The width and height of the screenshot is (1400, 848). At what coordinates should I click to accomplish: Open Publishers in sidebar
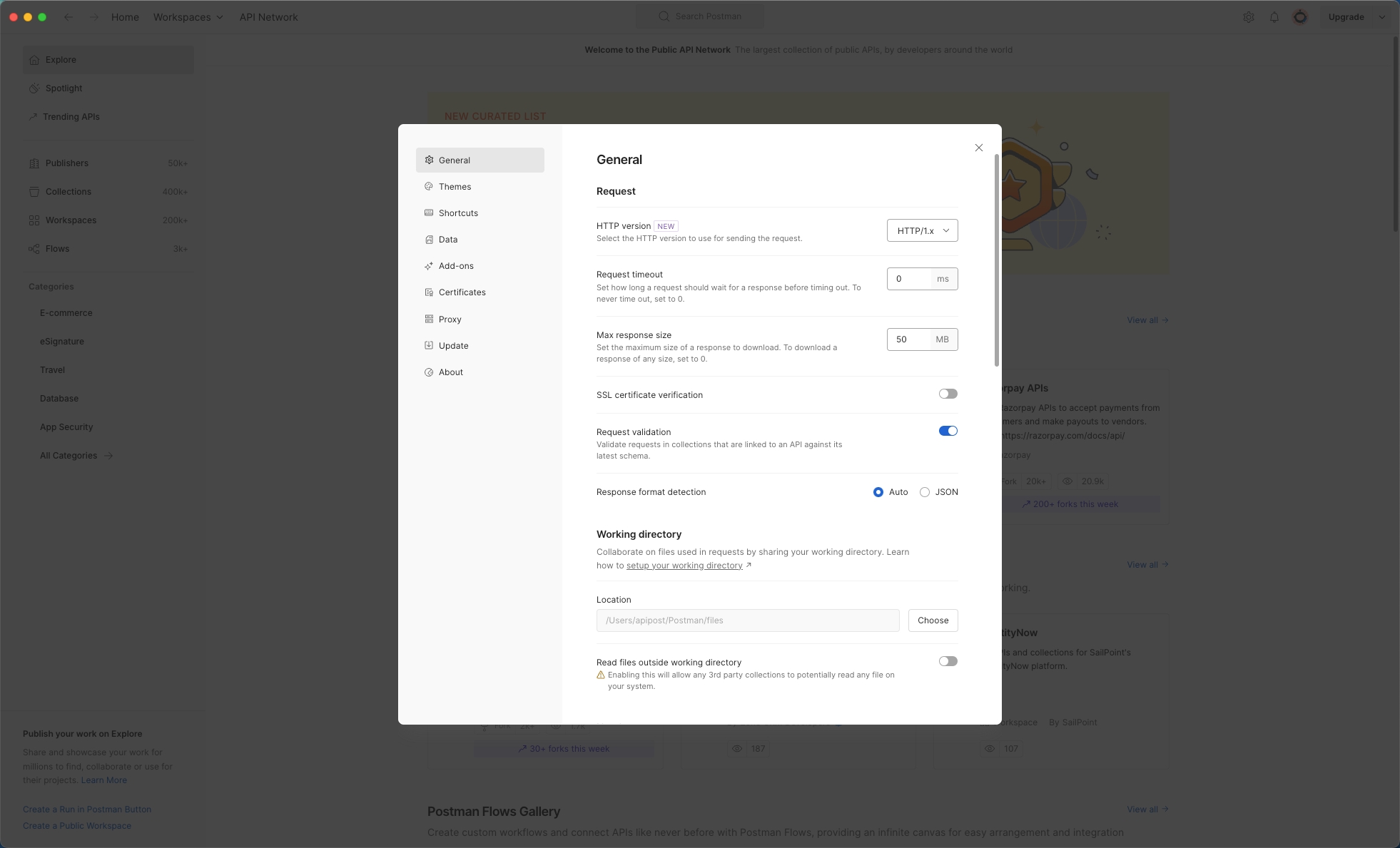tap(108, 163)
